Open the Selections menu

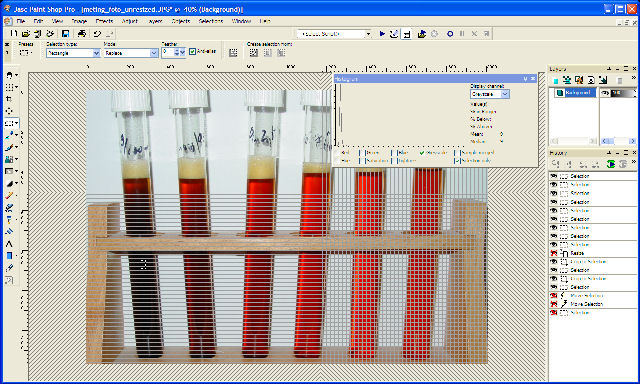pyautogui.click(x=211, y=21)
